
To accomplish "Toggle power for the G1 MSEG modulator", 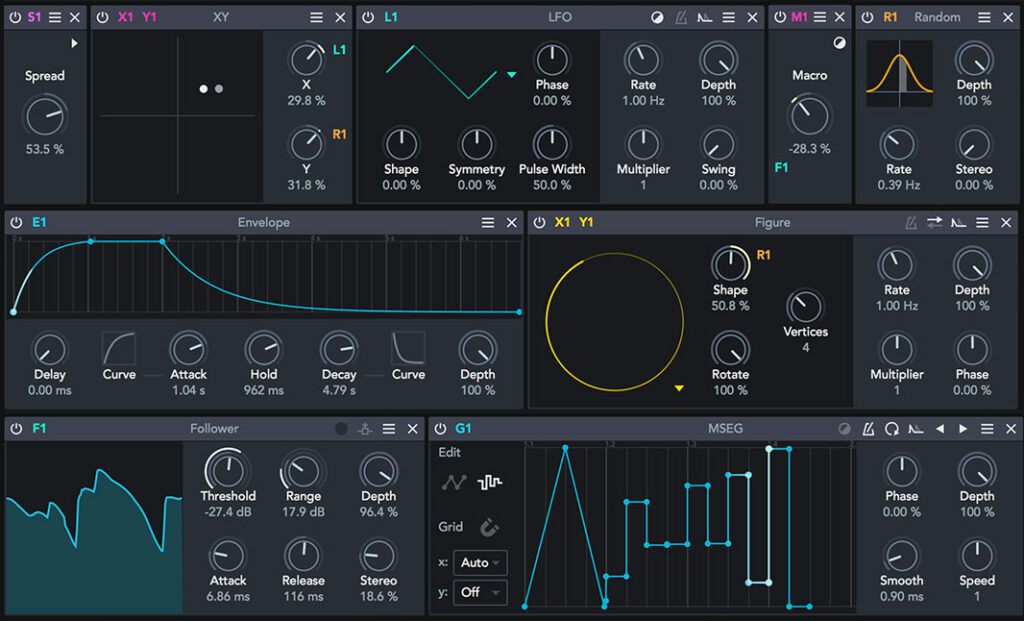I will click(440, 429).
